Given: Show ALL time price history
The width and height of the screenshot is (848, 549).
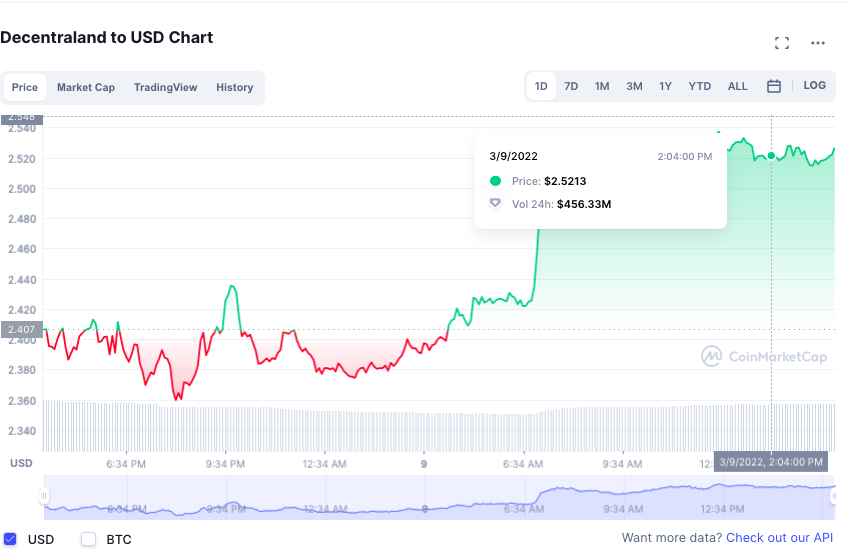Looking at the screenshot, I should click(738, 86).
